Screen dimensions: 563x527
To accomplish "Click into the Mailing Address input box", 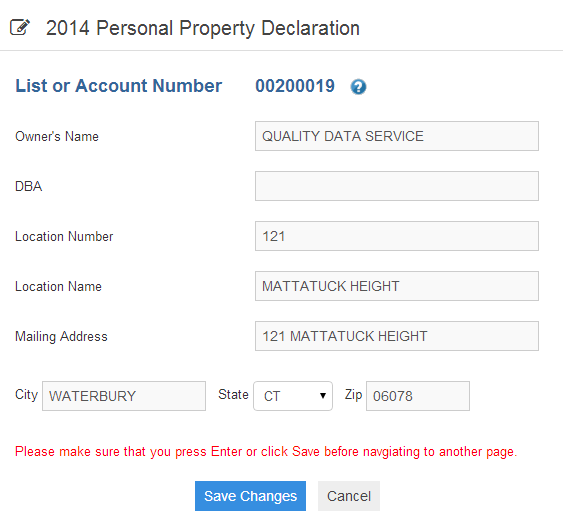I will (x=397, y=336).
